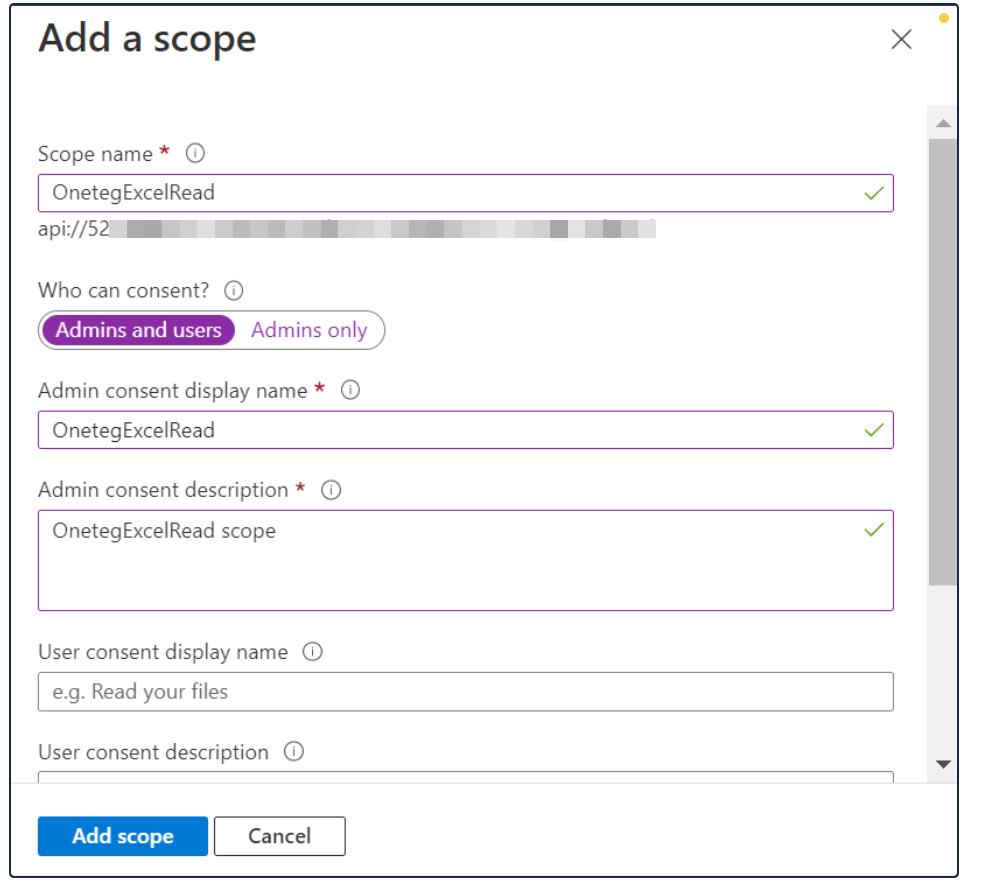Click info icon beside User consent display name
Screen dimensions: 983x887
(x=312, y=652)
